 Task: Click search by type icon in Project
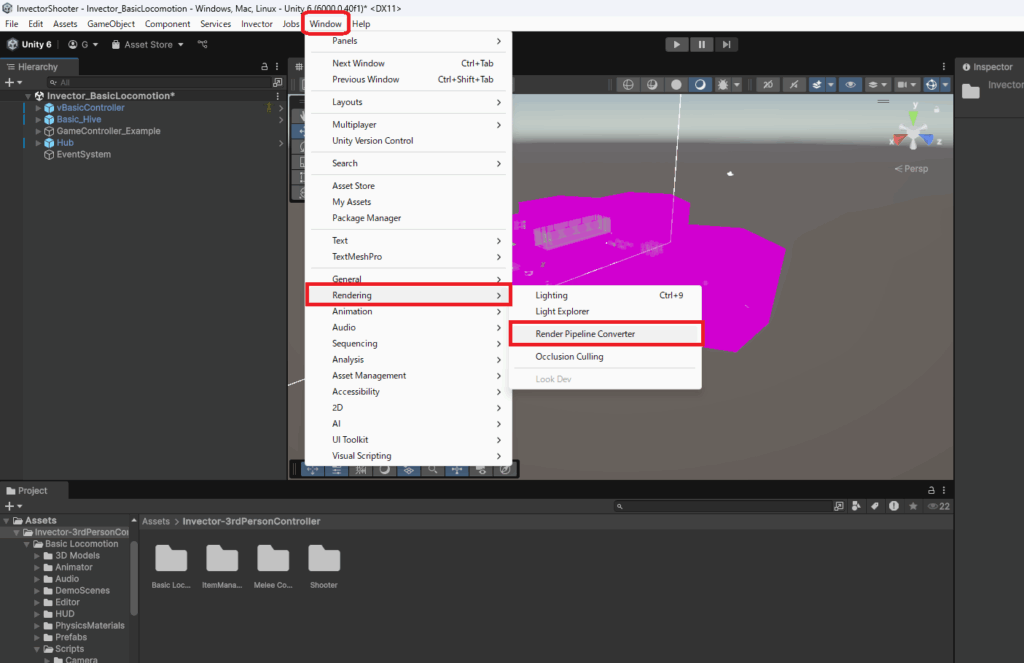pyautogui.click(x=856, y=506)
